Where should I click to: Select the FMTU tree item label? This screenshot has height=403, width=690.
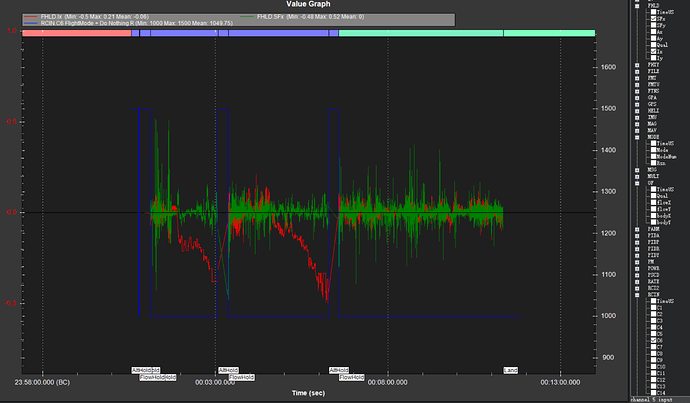pos(653,84)
